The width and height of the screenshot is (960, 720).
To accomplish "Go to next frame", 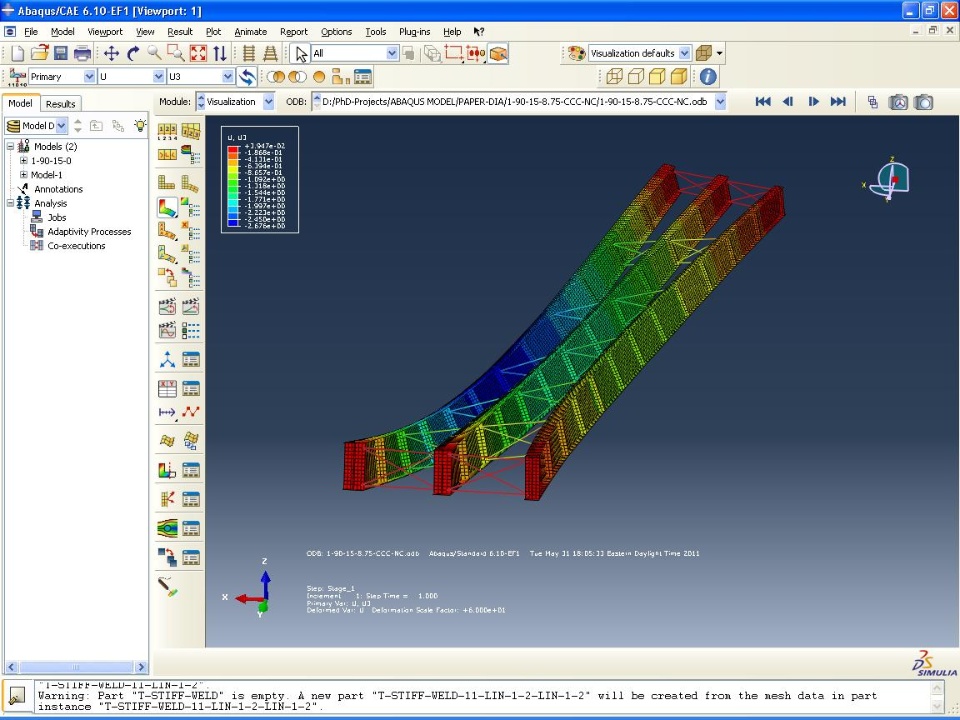I will [813, 102].
